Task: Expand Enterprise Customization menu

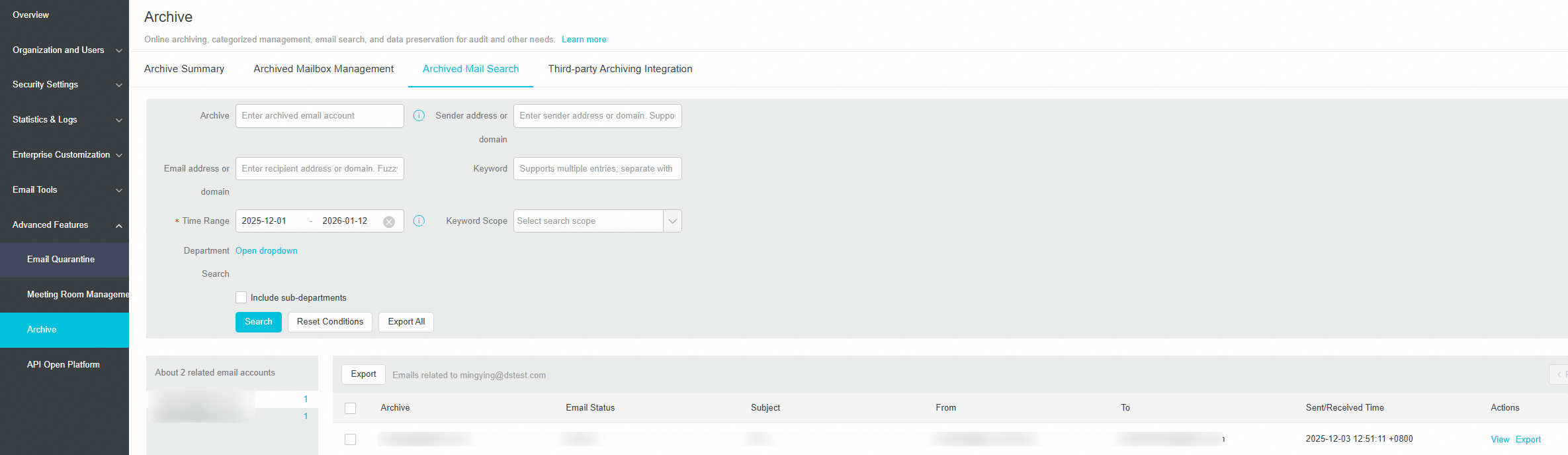Action: (x=65, y=155)
